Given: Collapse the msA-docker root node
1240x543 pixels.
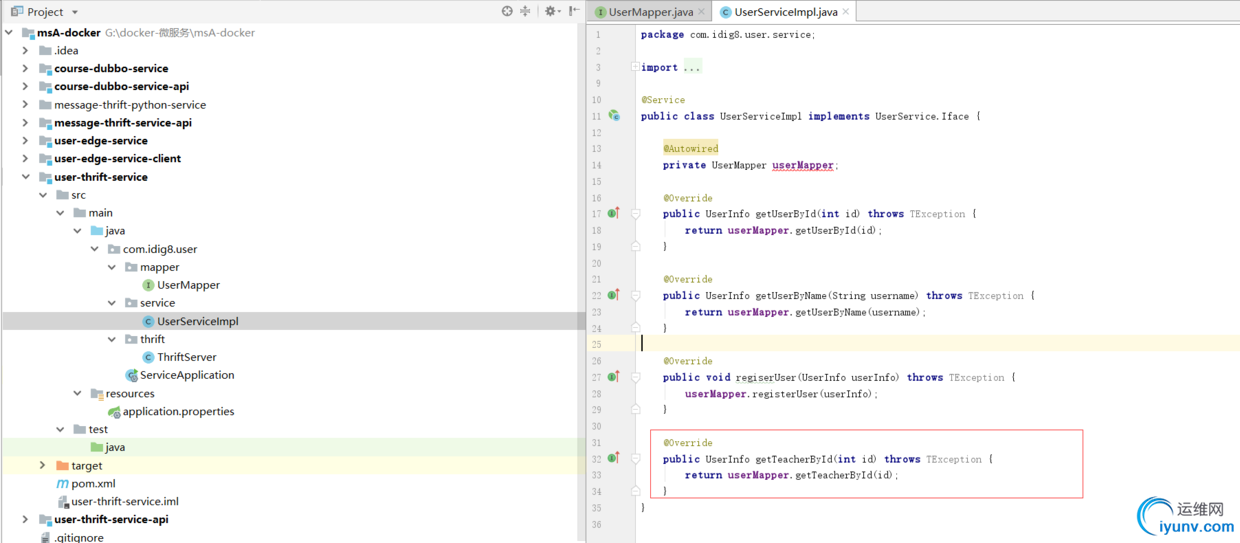Looking at the screenshot, I should pyautogui.click(x=9, y=33).
